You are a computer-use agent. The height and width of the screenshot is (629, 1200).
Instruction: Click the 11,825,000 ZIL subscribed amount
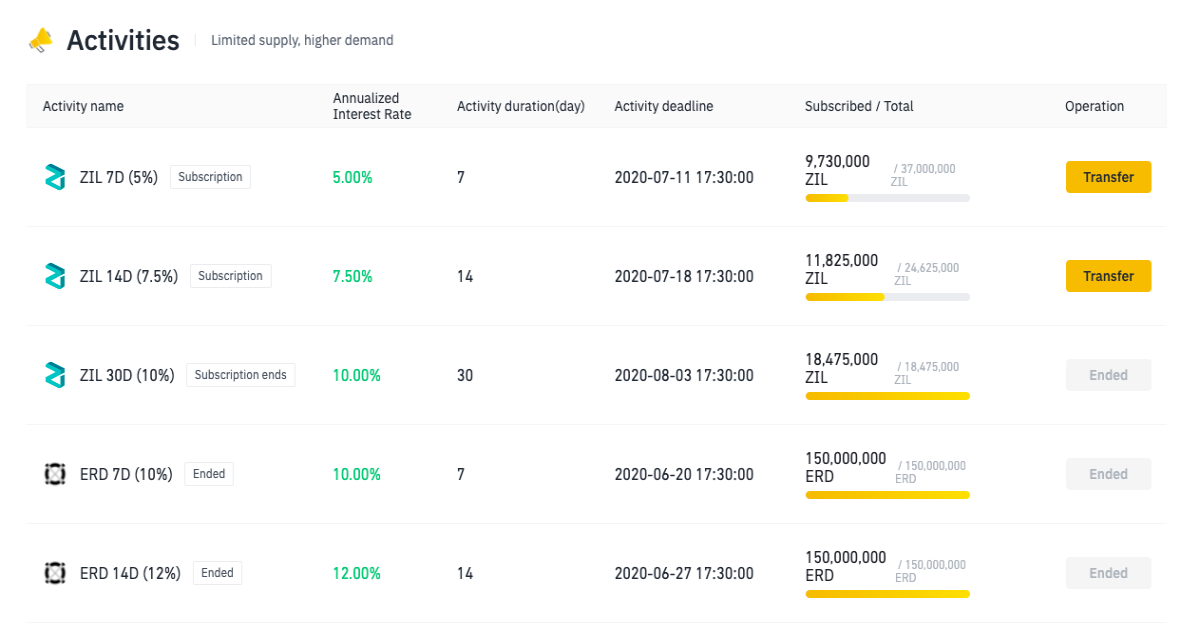pos(842,268)
